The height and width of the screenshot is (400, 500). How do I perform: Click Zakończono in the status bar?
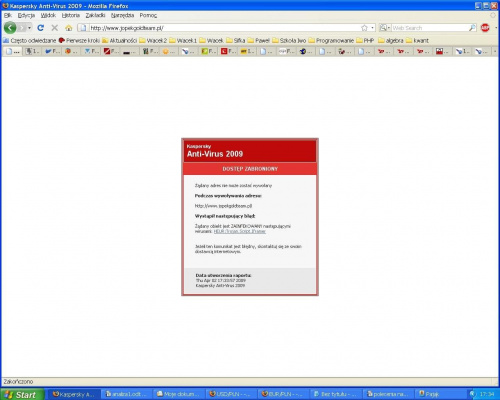tap(18, 382)
